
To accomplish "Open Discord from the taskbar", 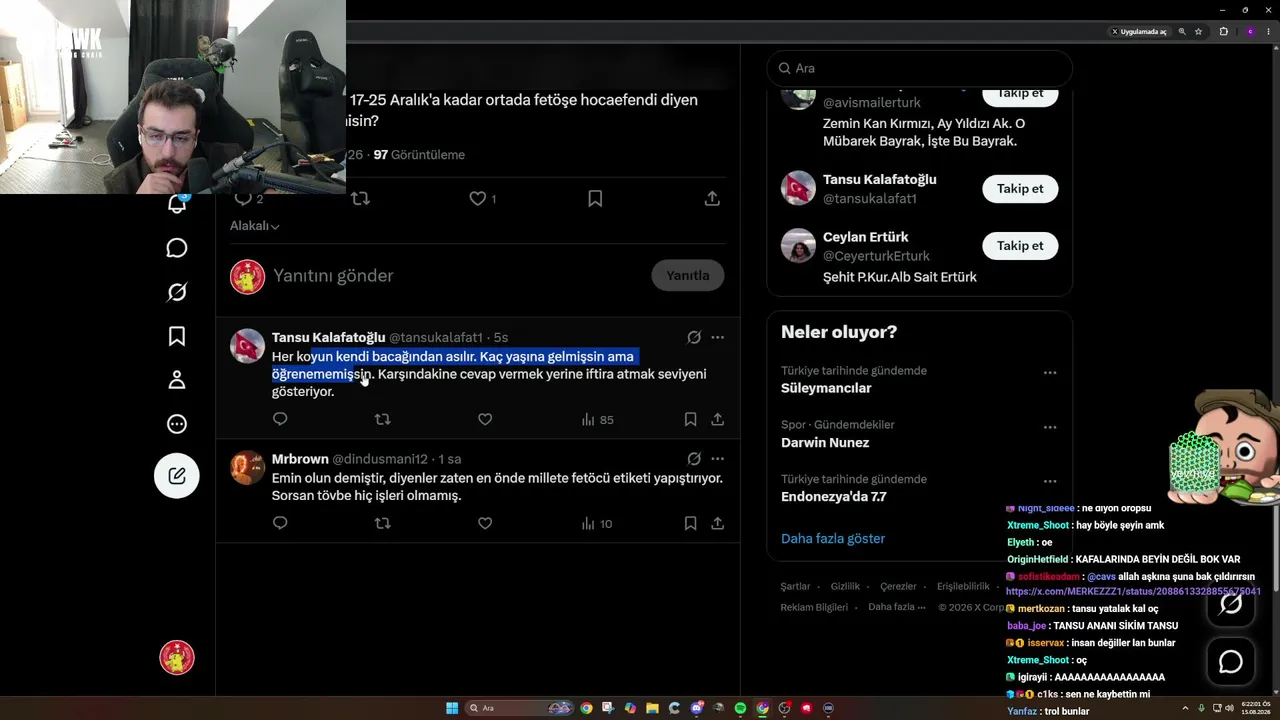I will [x=696, y=708].
